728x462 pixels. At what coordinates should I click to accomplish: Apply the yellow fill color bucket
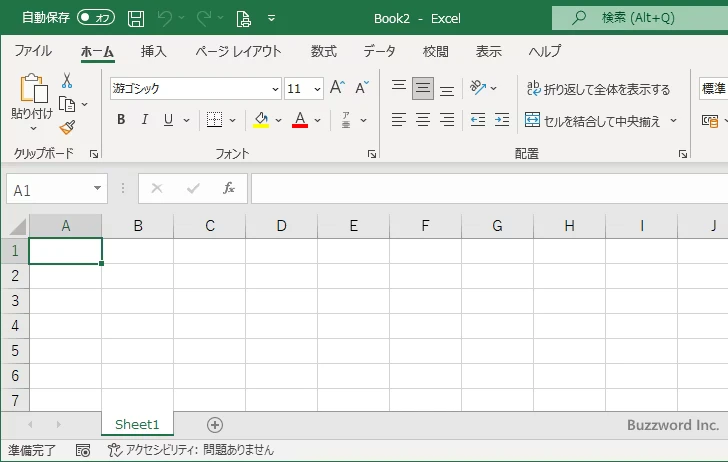(261, 120)
